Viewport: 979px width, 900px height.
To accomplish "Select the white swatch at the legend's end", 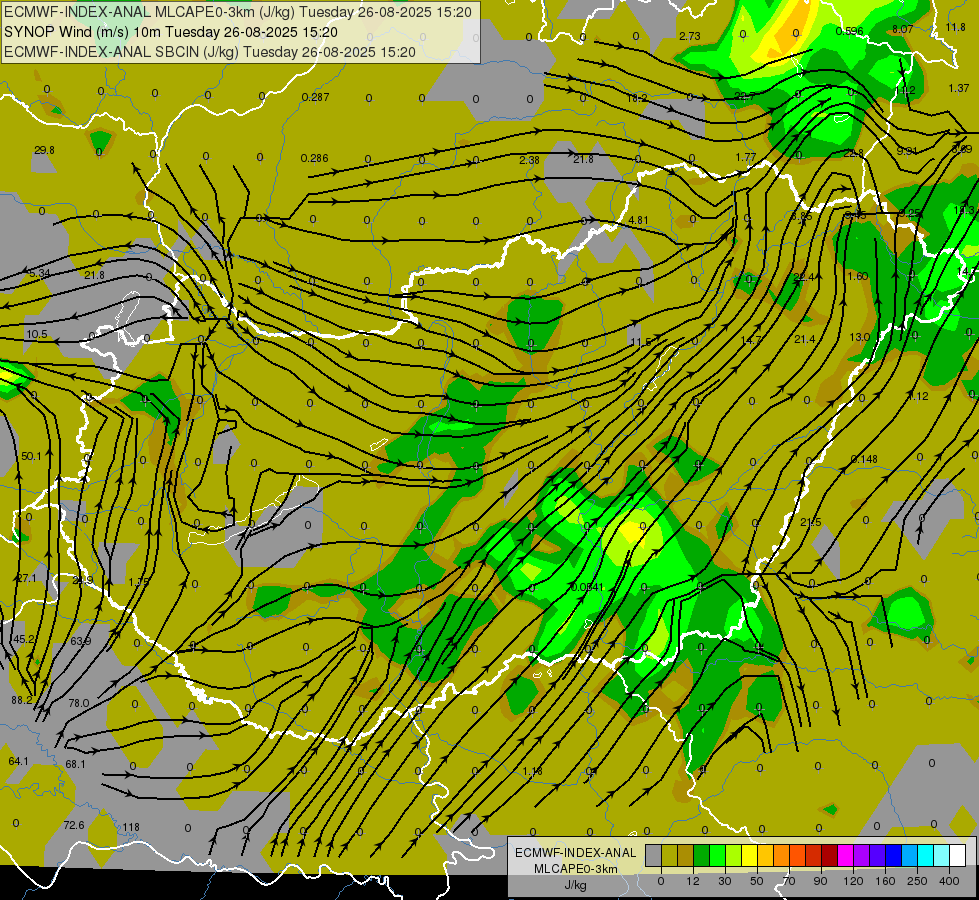I will pos(958,855).
